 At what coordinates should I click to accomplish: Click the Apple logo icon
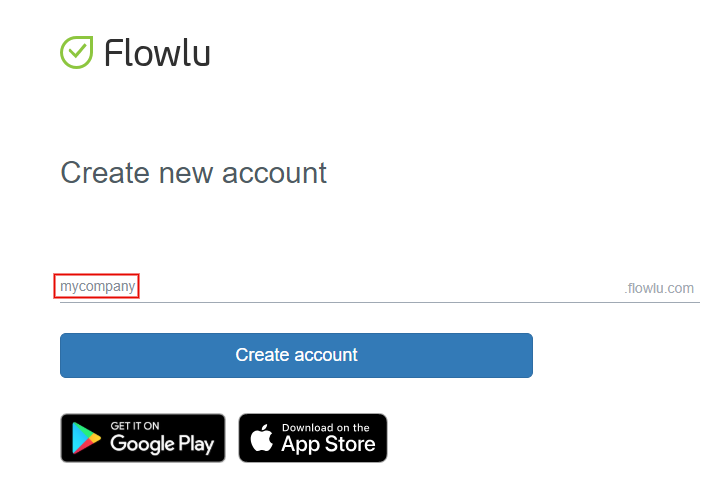pos(262,438)
